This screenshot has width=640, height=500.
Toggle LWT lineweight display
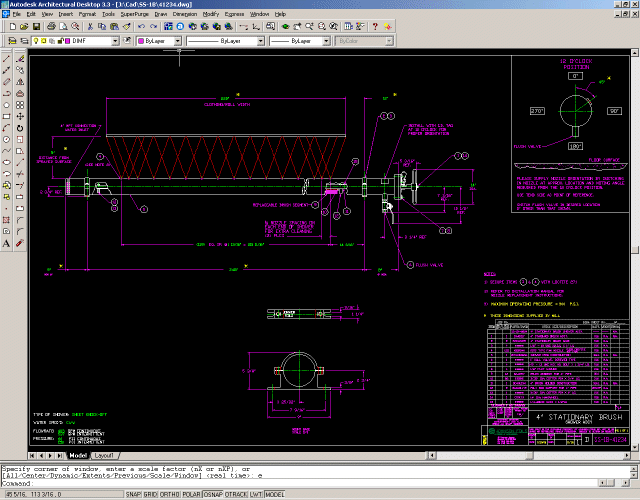click(x=256, y=494)
